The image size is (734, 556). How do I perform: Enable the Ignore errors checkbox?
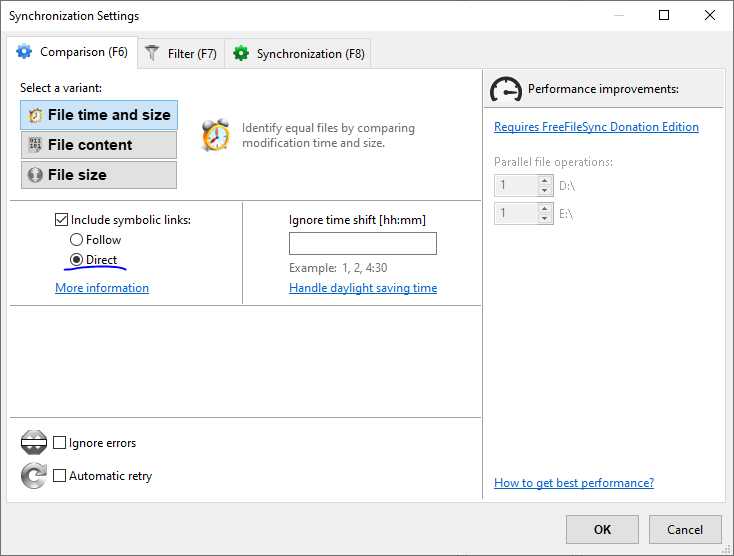tap(59, 442)
